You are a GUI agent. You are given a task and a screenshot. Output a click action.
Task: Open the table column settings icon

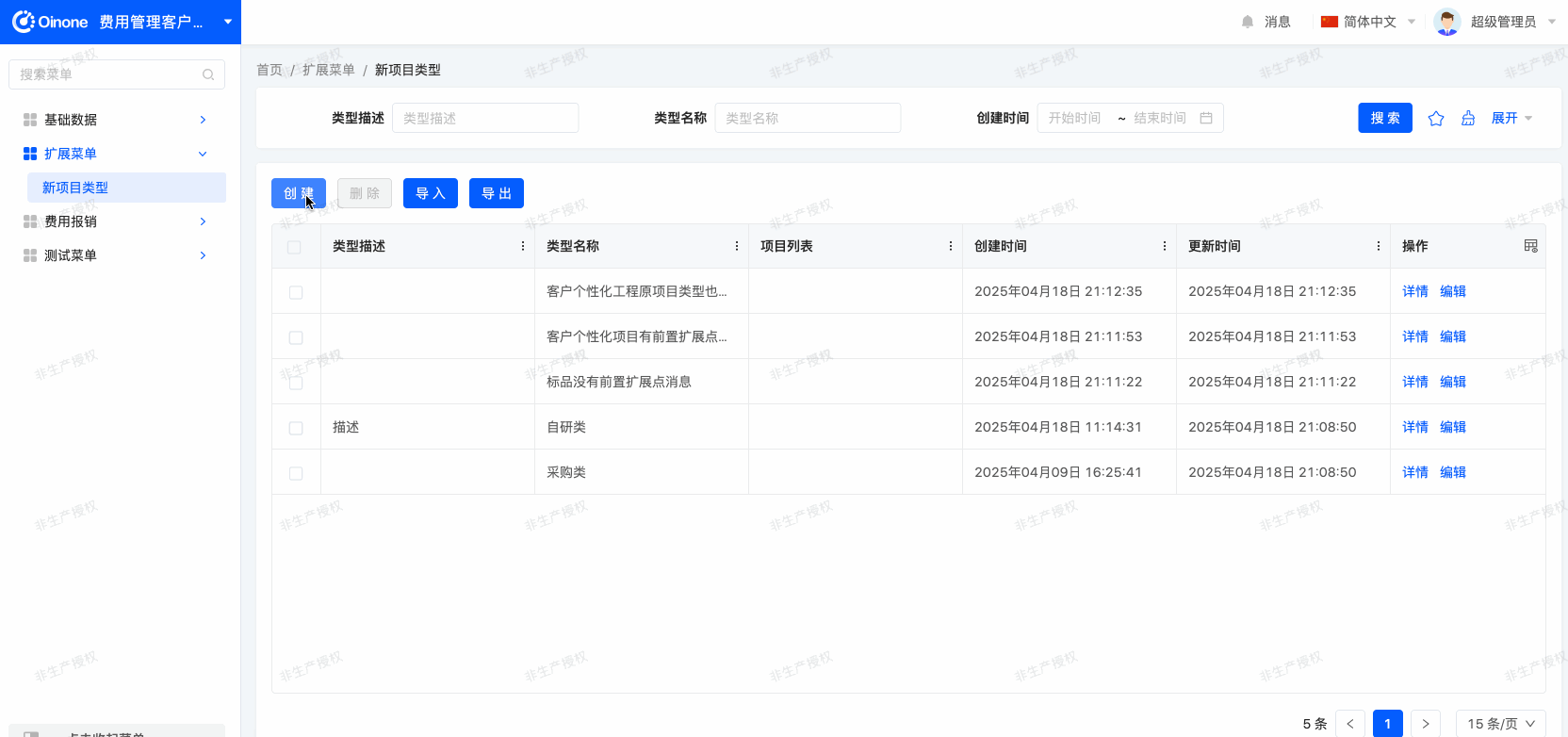(1530, 246)
